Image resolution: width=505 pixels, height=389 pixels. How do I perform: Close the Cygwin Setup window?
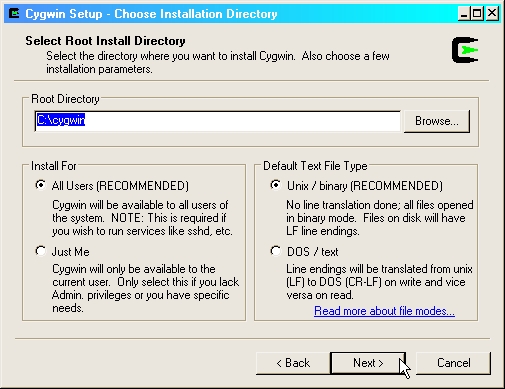492,14
